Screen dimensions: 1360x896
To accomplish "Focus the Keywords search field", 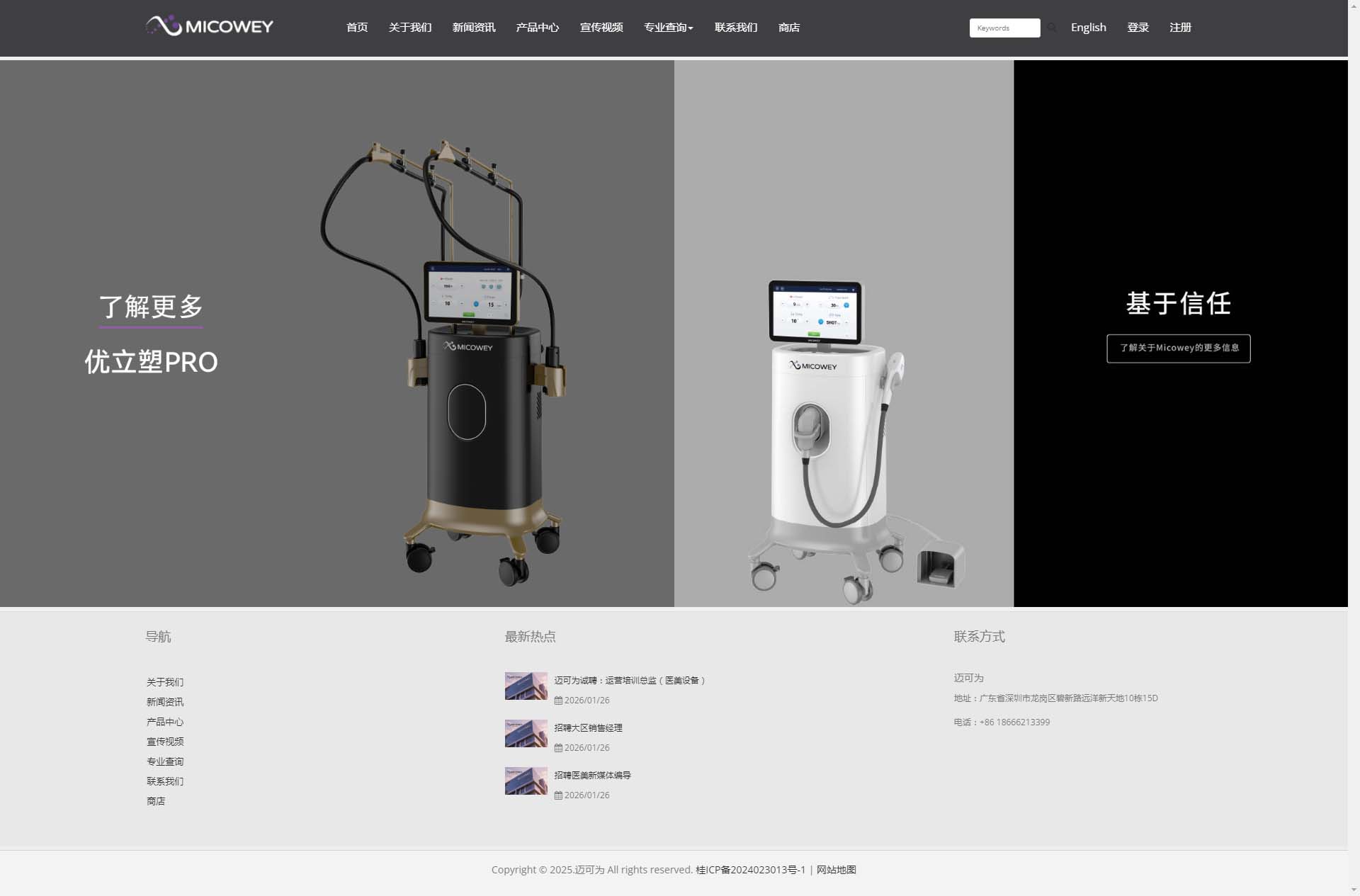I will [1004, 28].
